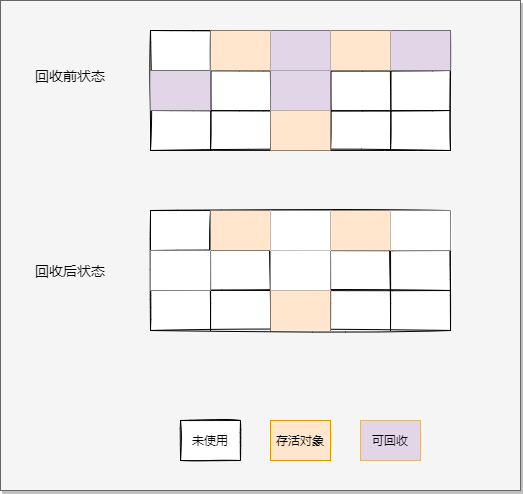523x494 pixels.
Task: Click the purple cell at the right end of the 回收前状态 top row
Action: [x=420, y=50]
